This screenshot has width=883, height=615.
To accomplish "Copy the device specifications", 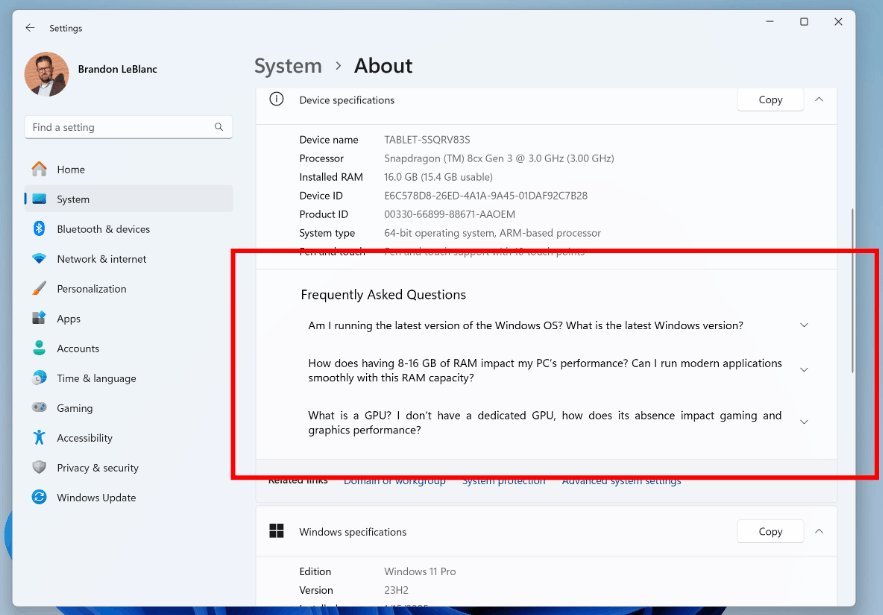I will coord(770,100).
